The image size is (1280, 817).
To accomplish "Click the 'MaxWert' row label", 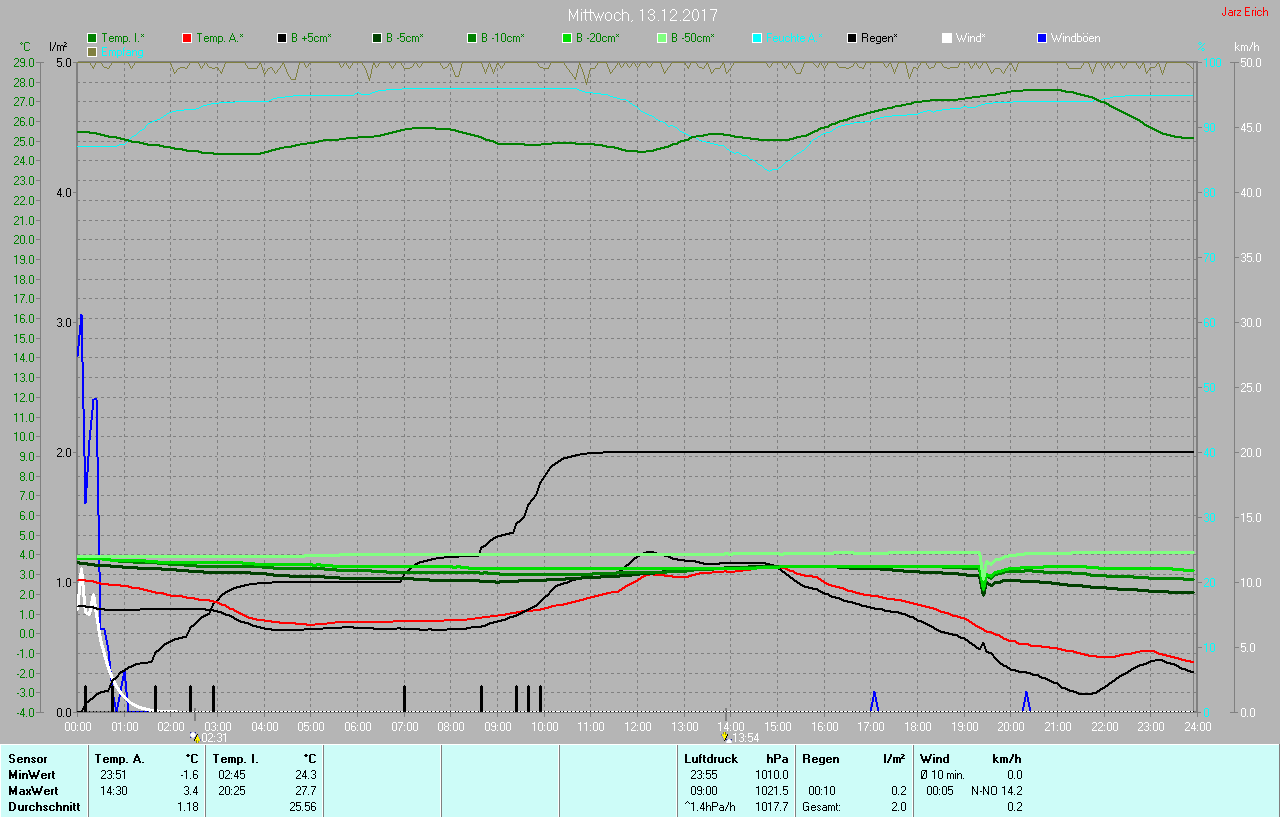I will [x=32, y=791].
